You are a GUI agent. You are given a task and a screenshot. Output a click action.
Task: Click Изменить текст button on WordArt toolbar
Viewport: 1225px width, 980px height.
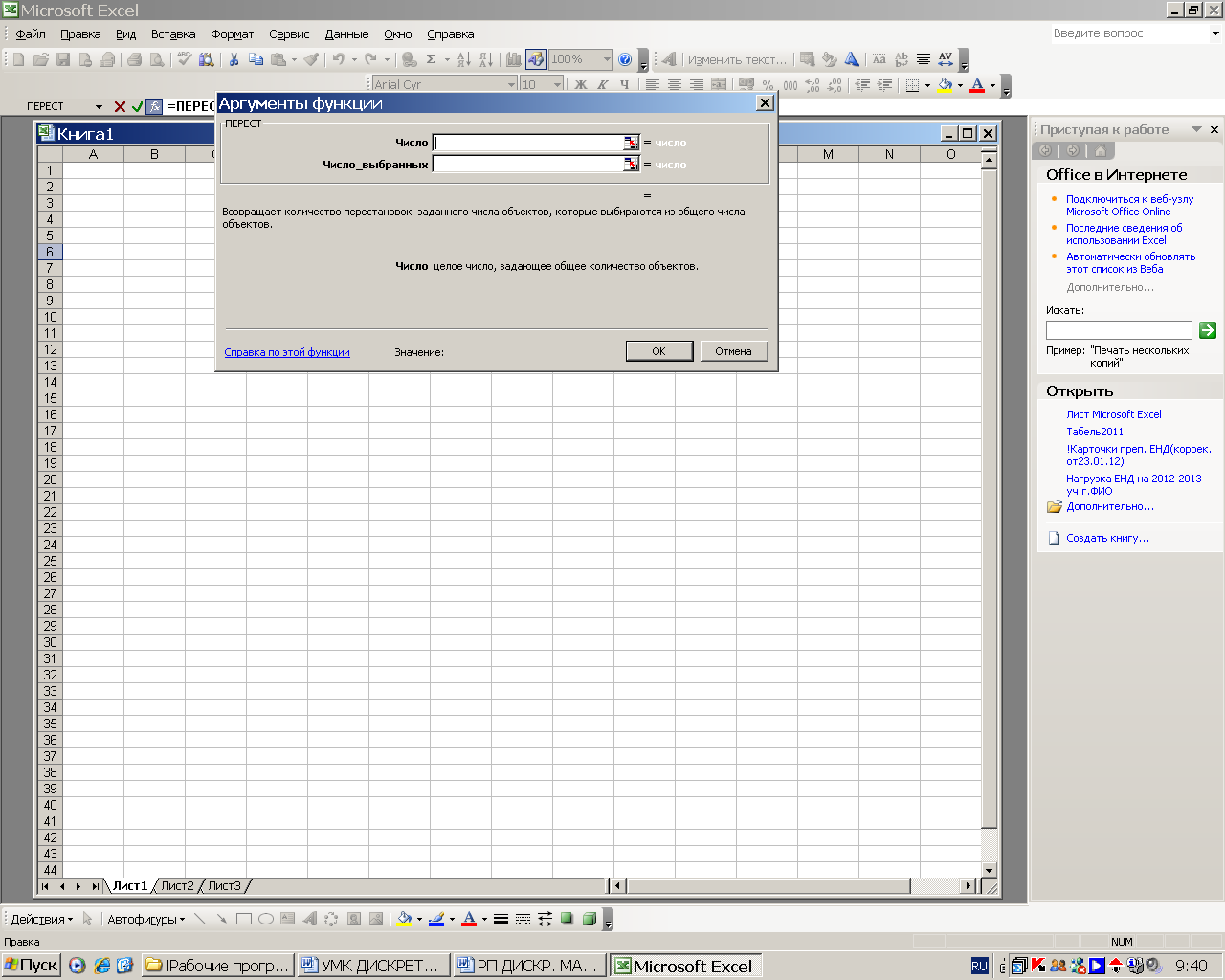737,59
